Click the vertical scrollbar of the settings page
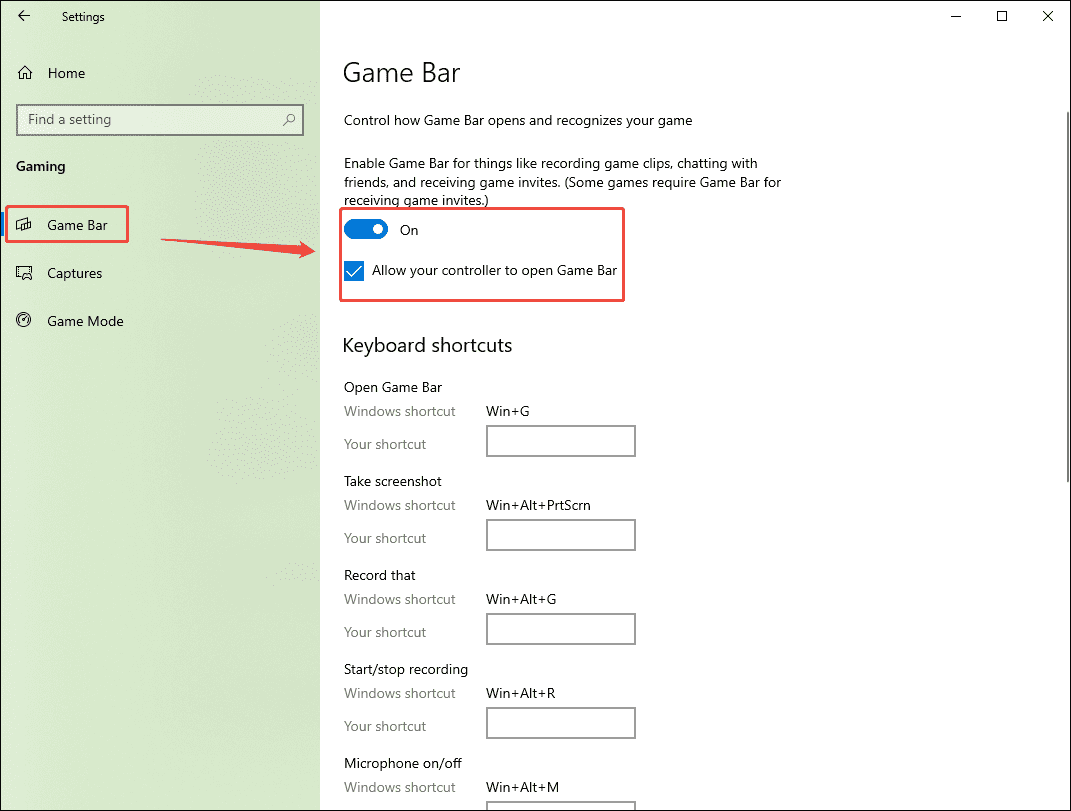The image size is (1071, 811). [1068, 297]
